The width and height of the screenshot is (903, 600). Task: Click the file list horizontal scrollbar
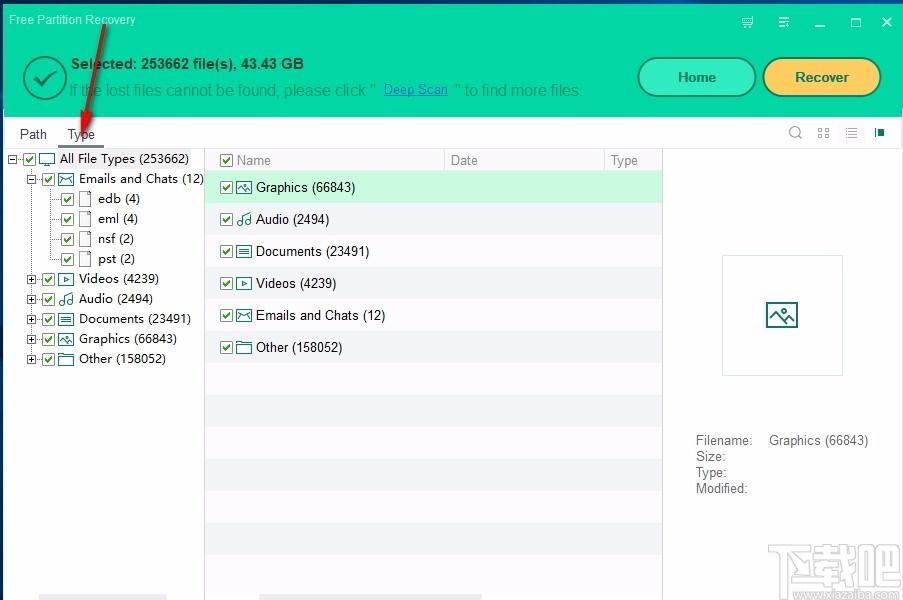tap(370, 597)
